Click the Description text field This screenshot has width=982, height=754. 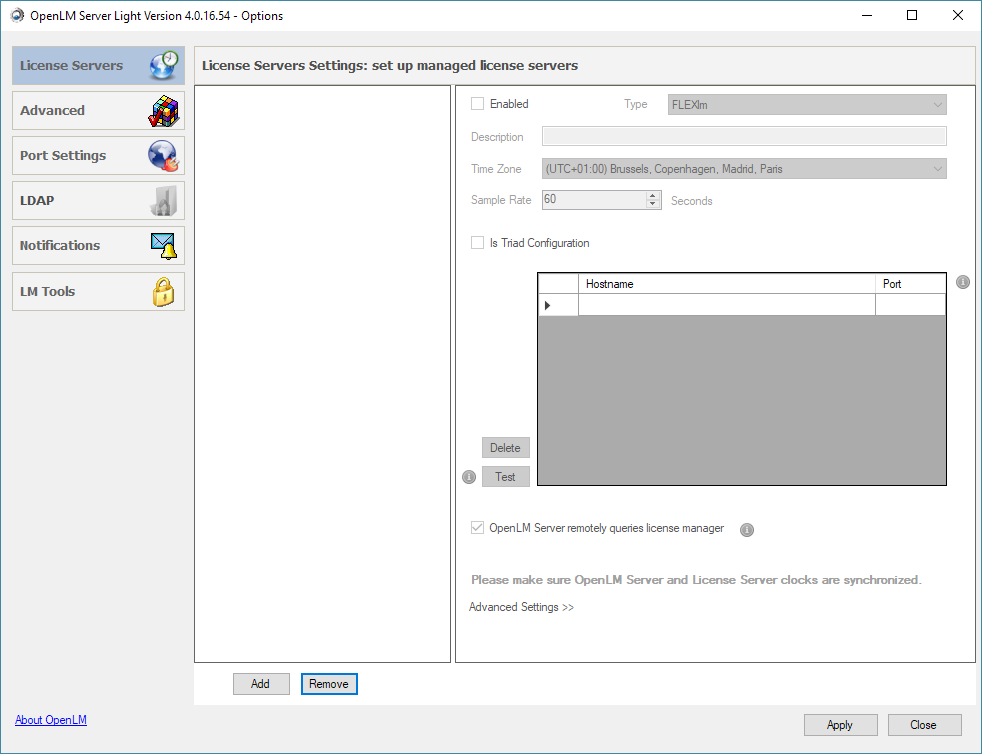coord(744,137)
